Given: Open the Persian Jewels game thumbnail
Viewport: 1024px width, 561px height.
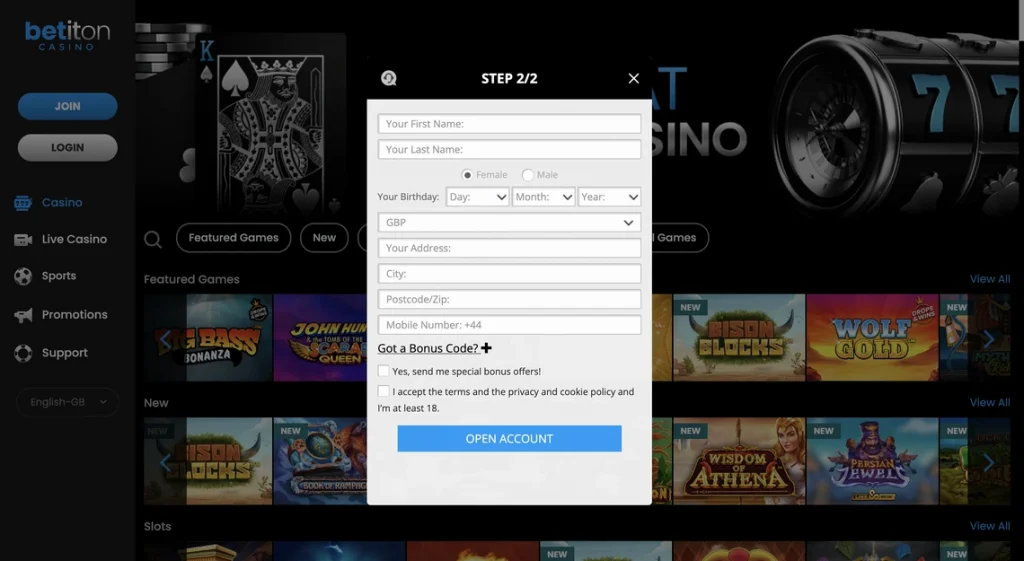Looking at the screenshot, I should tap(872, 462).
